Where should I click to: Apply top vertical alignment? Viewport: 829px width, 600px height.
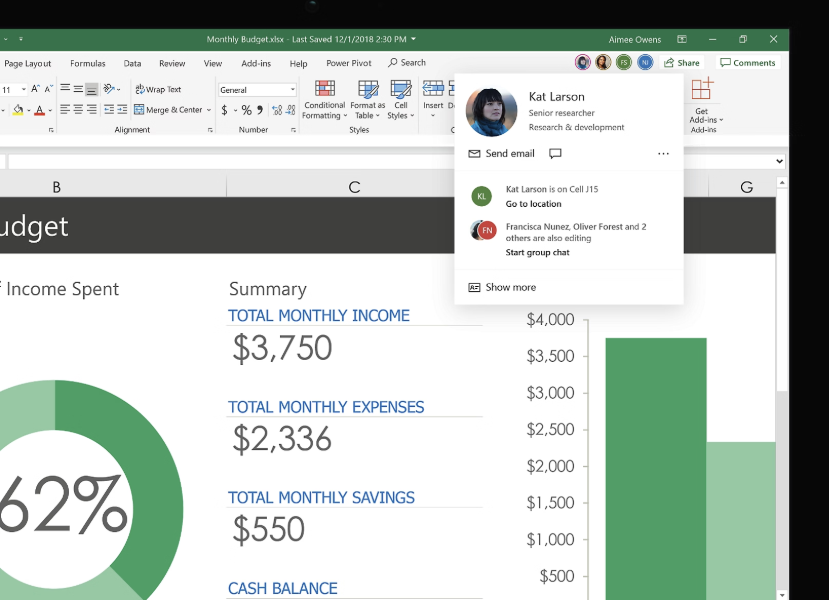click(65, 88)
